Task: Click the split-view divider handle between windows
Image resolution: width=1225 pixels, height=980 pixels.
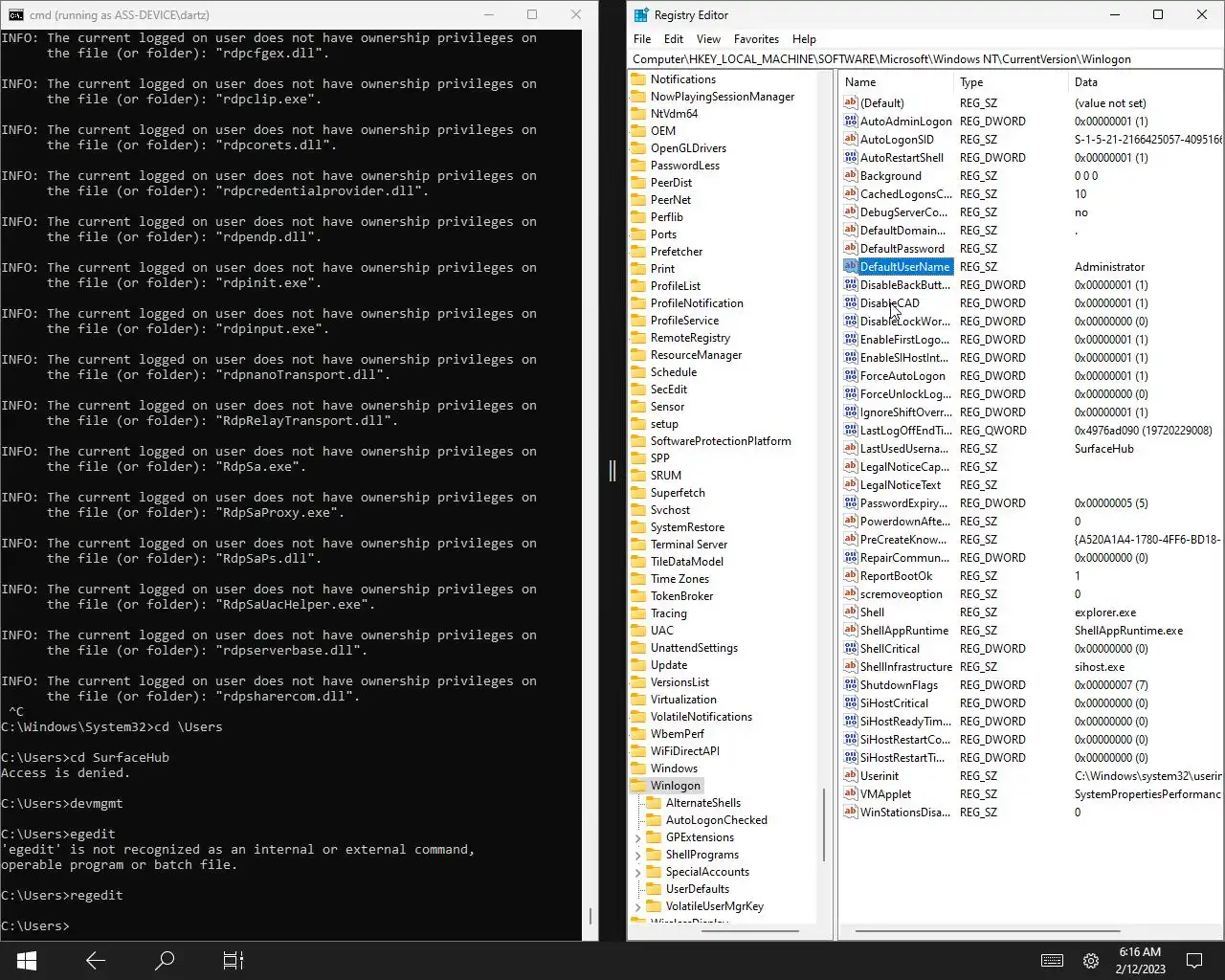Action: coord(612,470)
